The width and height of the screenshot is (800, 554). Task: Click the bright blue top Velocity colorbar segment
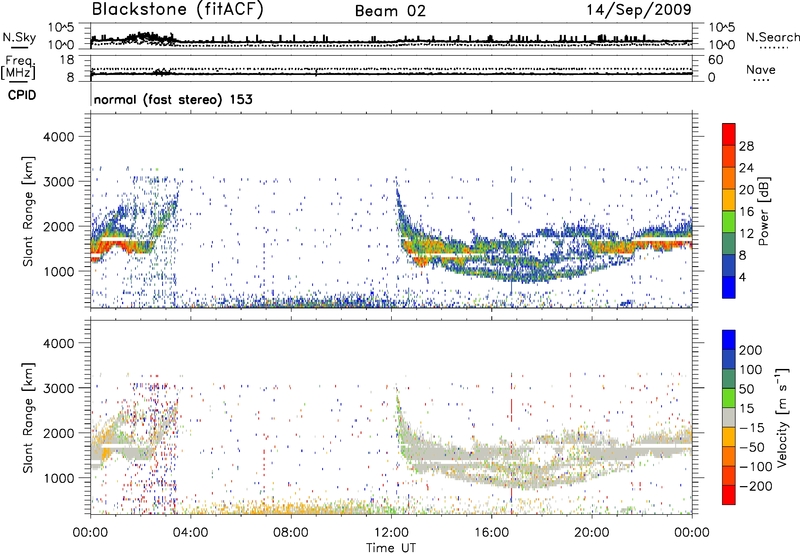click(x=729, y=340)
